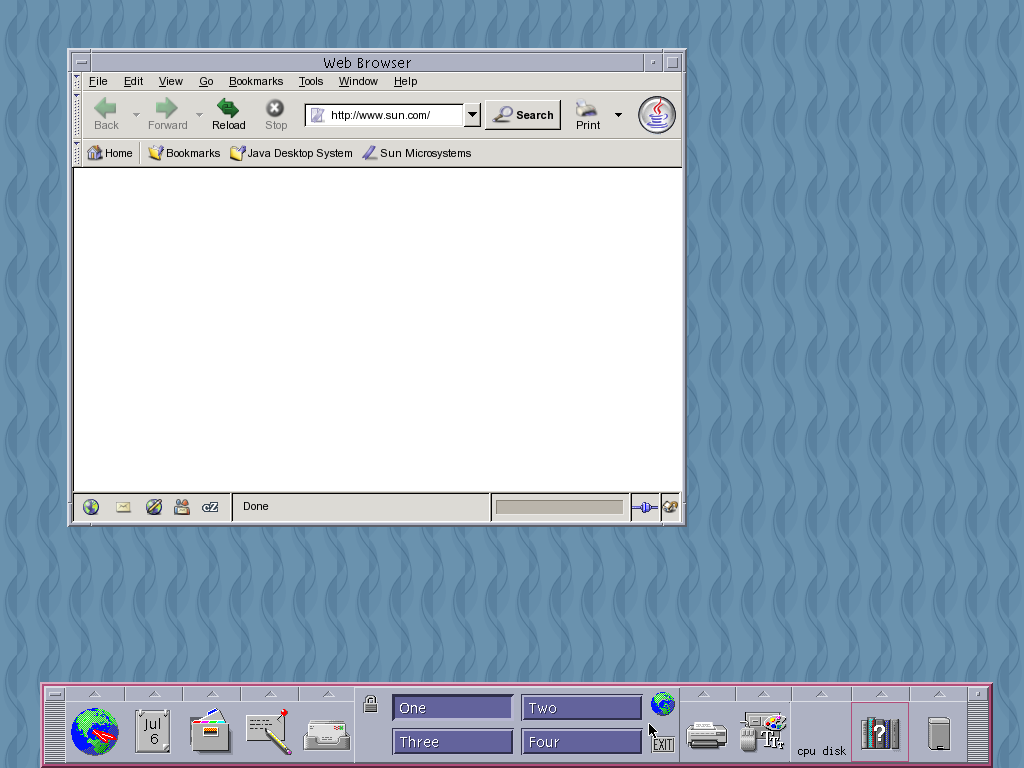
Task: Open Mail via the status bar envelope icon
Action: click(123, 507)
